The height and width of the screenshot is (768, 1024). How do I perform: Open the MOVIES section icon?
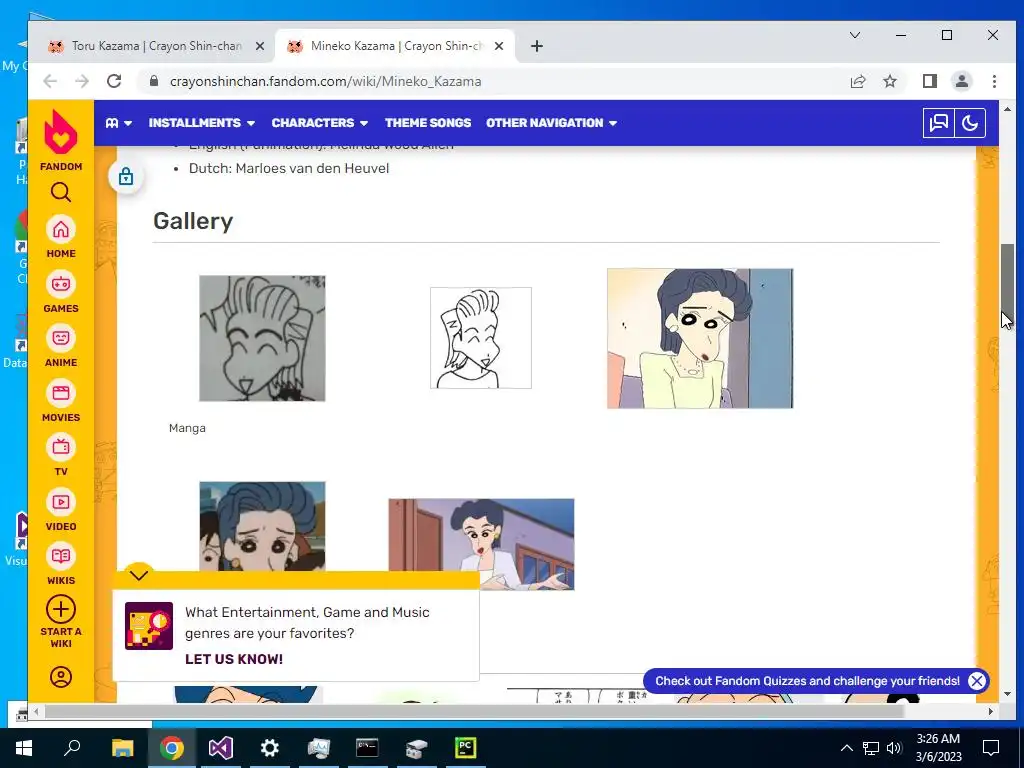[61, 393]
